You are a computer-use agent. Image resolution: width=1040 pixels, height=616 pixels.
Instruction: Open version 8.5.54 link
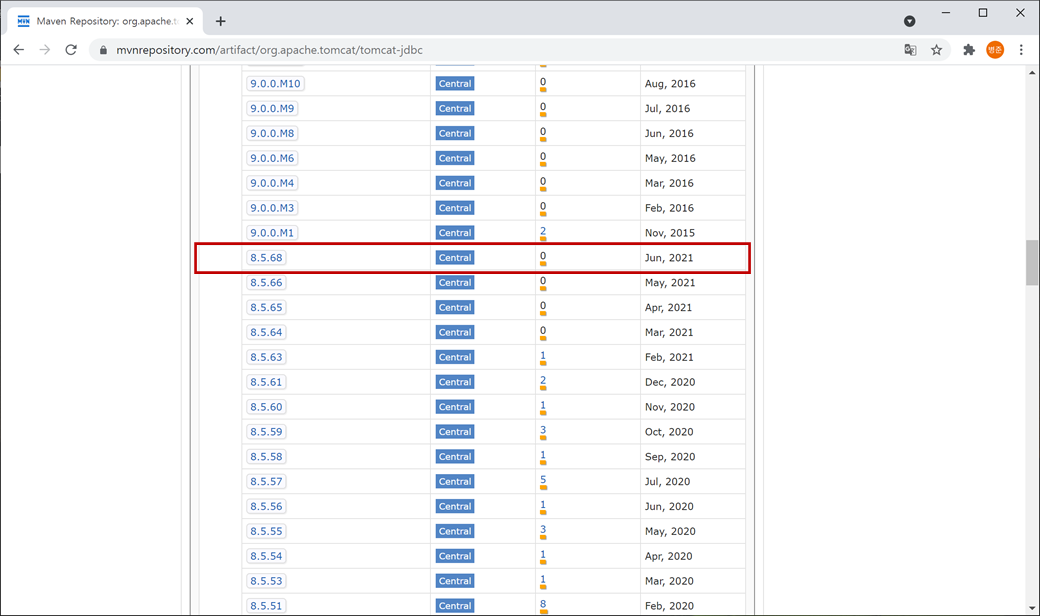266,556
